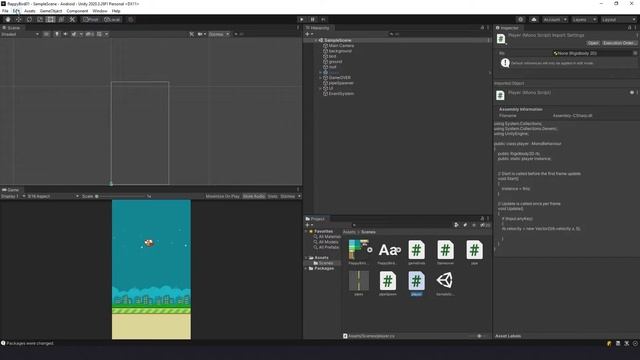This screenshot has width=640, height=360.
Task: Select the Scale tool in the toolbar
Action: tap(40, 19)
